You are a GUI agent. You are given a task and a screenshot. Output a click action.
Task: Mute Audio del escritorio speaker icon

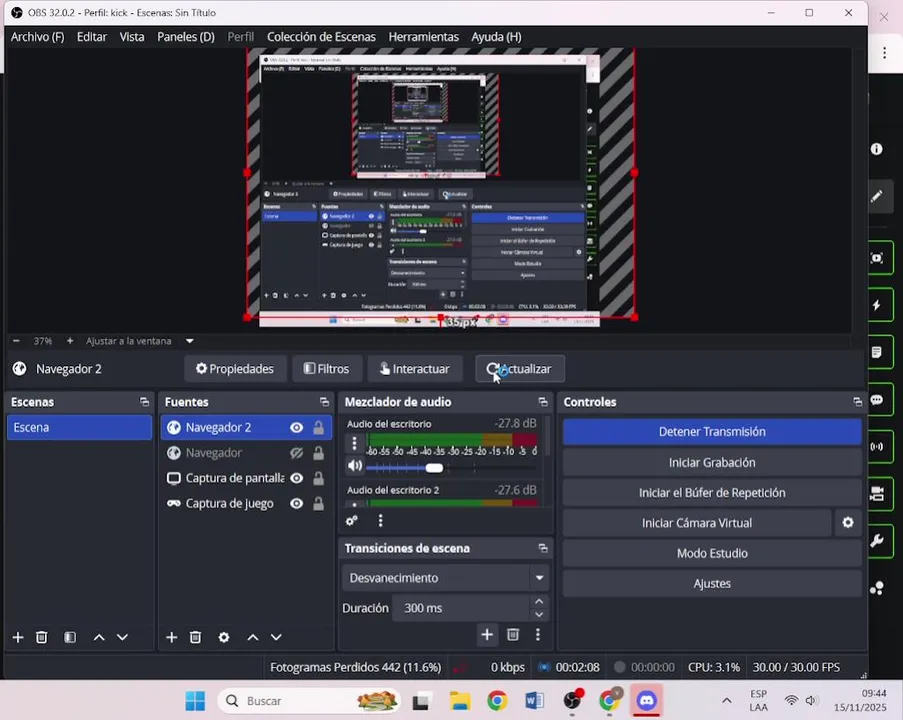point(355,465)
